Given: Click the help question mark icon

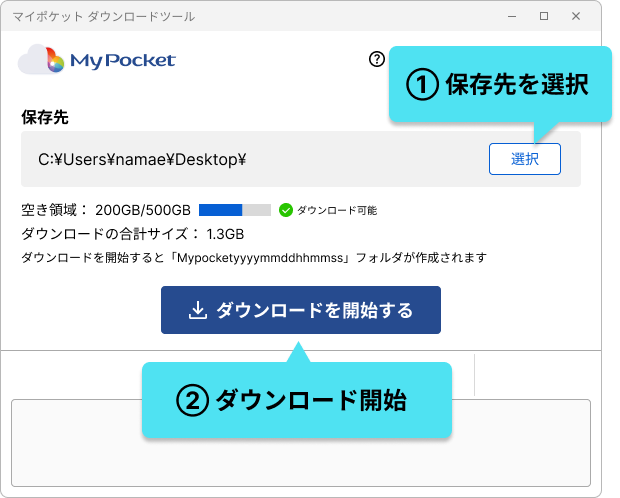Looking at the screenshot, I should point(376,59).
